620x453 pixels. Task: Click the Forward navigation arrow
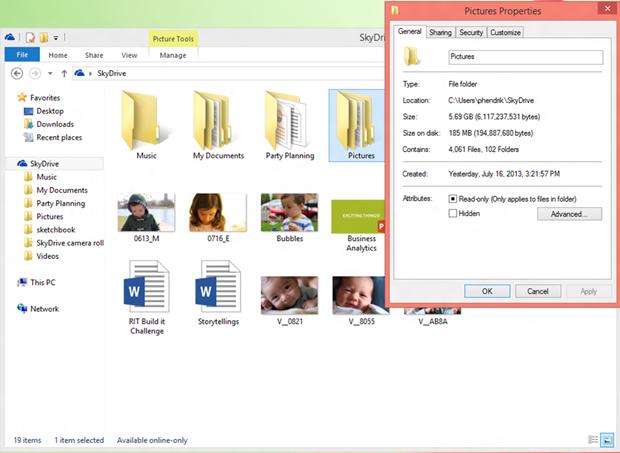pyautogui.click(x=35, y=74)
